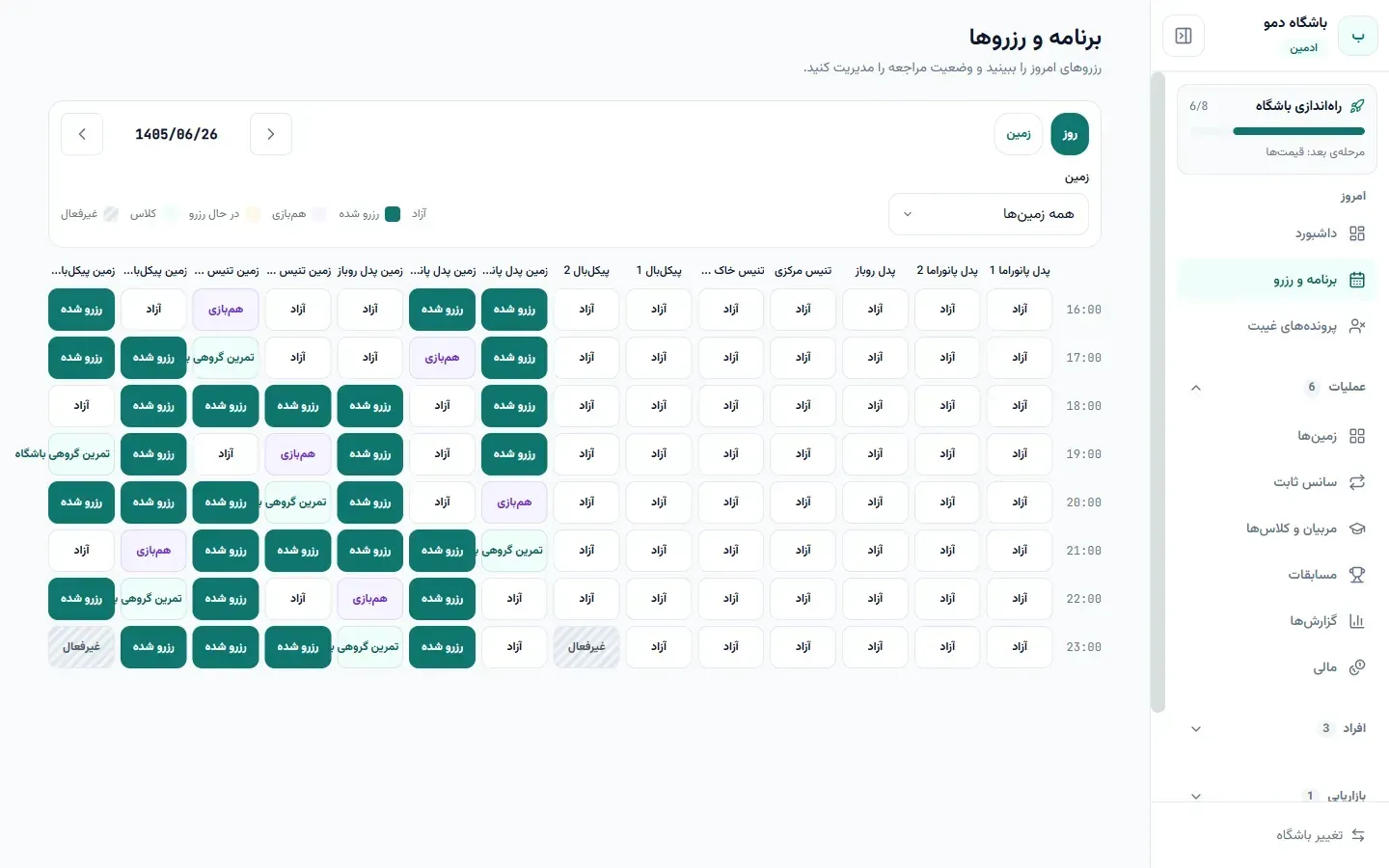Open the تمرین گروهی slot at 22:00
Screen dimensions: 1389x868
(x=153, y=599)
